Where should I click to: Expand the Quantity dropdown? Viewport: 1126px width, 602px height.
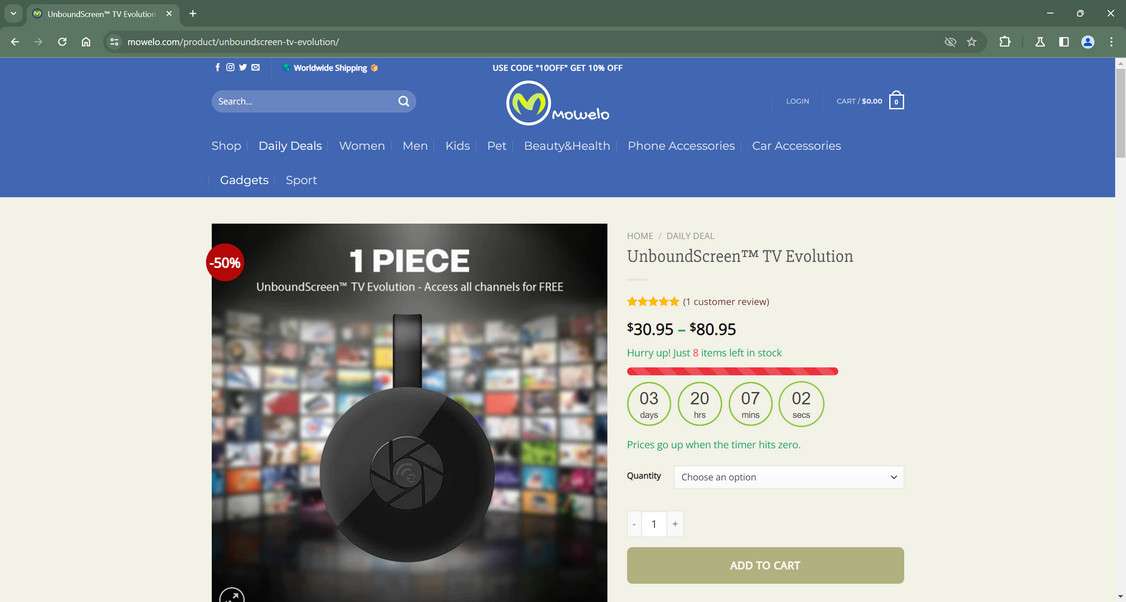(x=788, y=477)
